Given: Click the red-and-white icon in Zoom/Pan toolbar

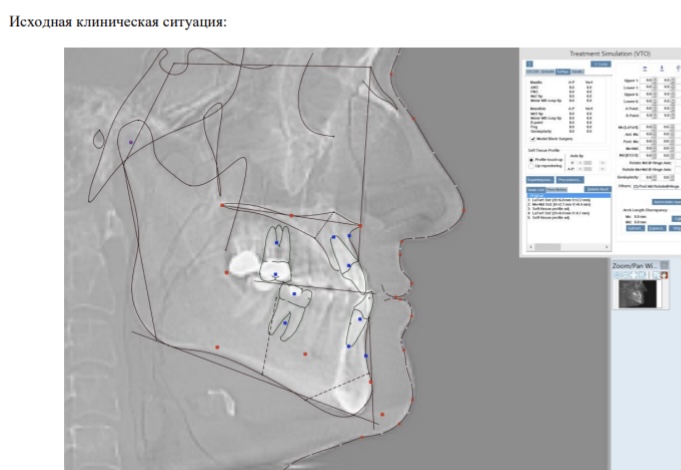Looking at the screenshot, I should [x=664, y=275].
